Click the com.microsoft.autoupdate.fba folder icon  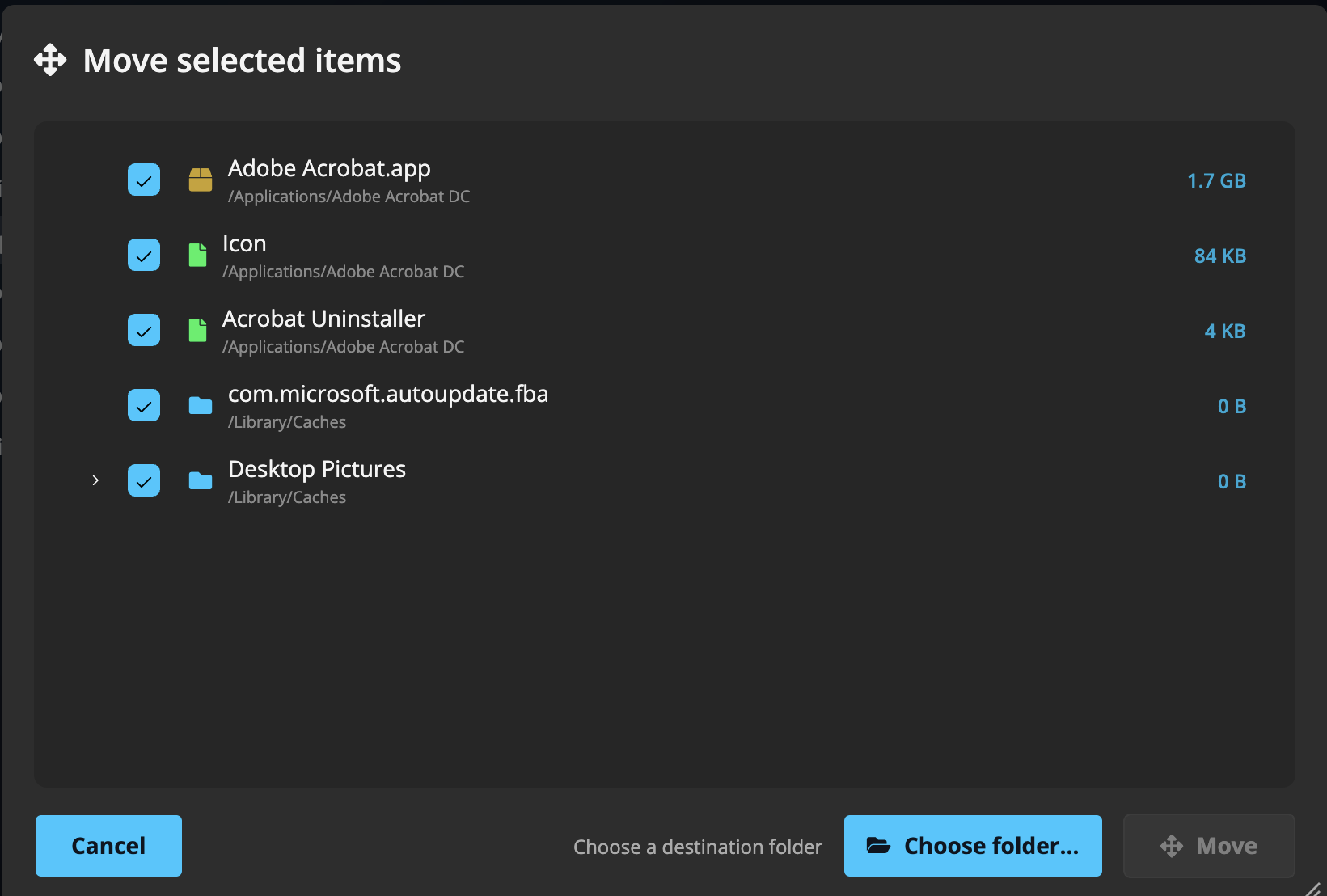pos(201,405)
